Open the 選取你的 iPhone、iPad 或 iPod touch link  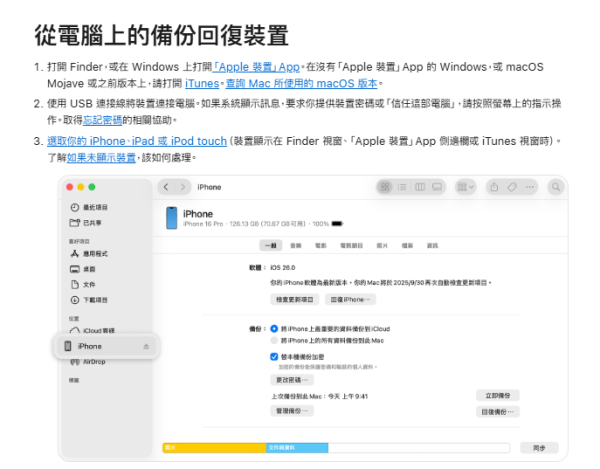coord(137,141)
